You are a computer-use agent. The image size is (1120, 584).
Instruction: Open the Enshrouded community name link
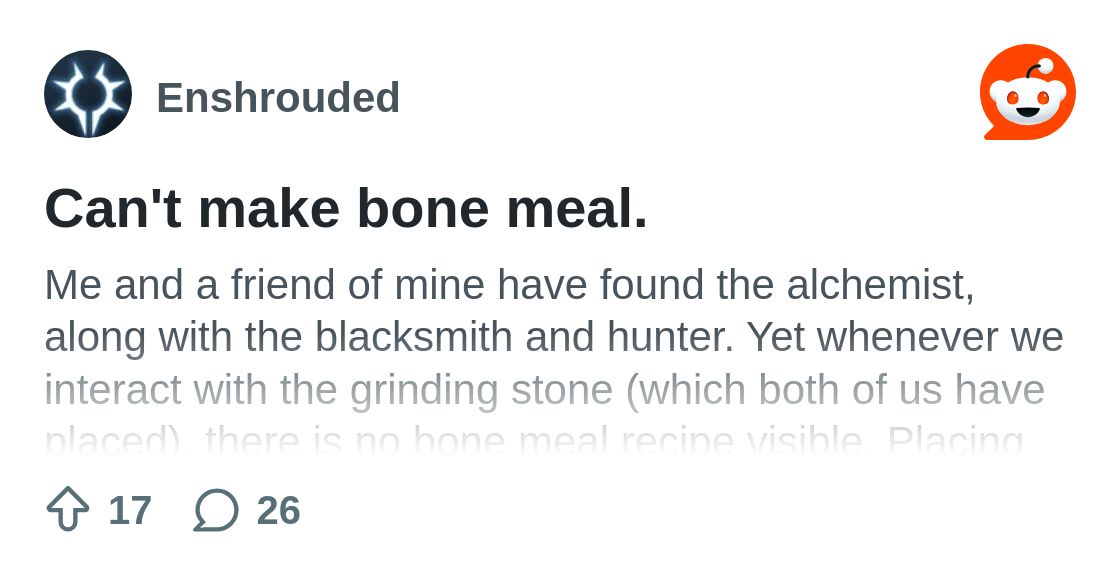(278, 97)
